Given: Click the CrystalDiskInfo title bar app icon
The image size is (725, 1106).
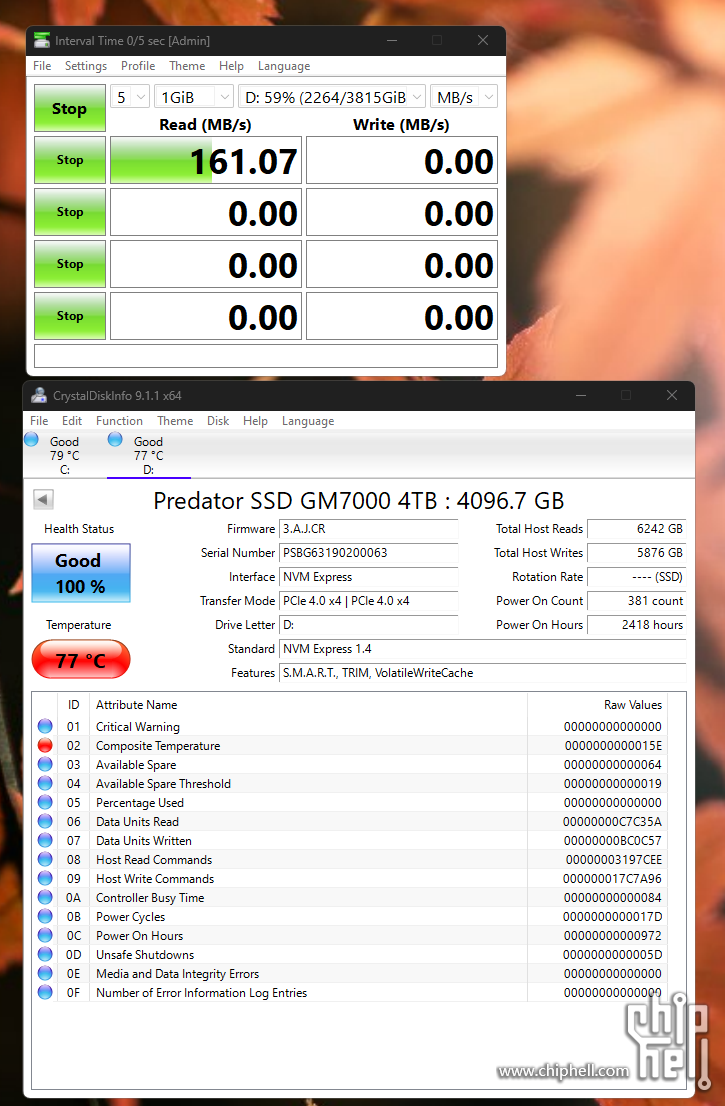Looking at the screenshot, I should pyautogui.click(x=39, y=396).
